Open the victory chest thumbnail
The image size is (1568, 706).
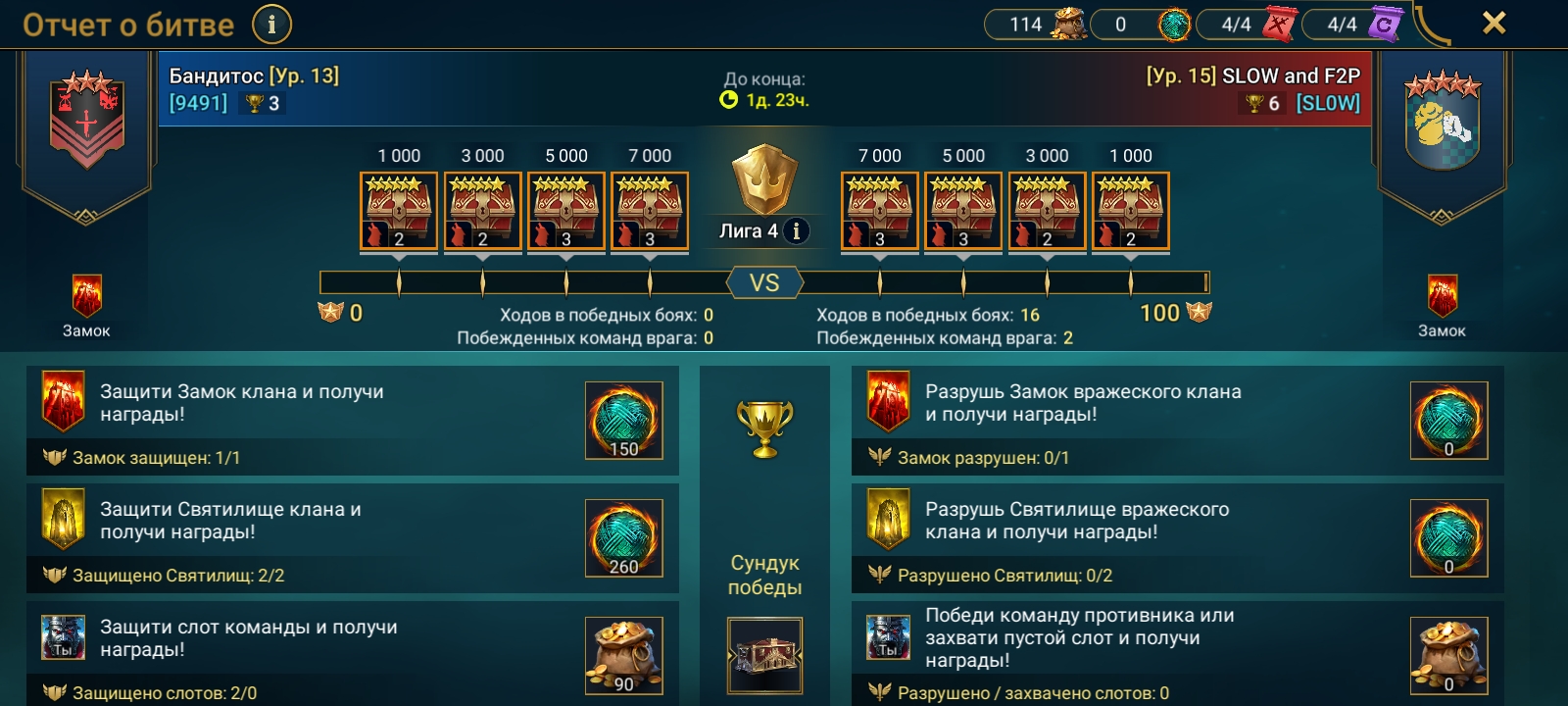click(764, 656)
